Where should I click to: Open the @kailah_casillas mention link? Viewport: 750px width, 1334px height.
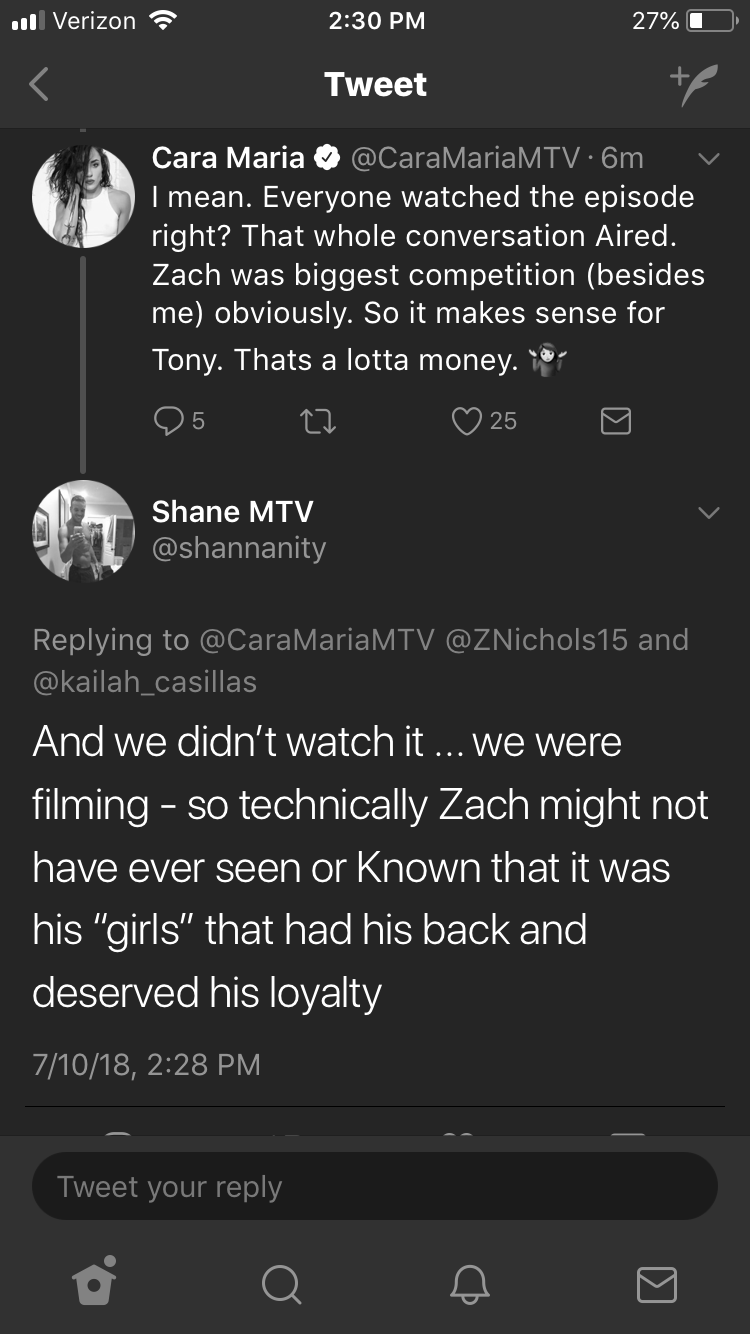pyautogui.click(x=145, y=682)
